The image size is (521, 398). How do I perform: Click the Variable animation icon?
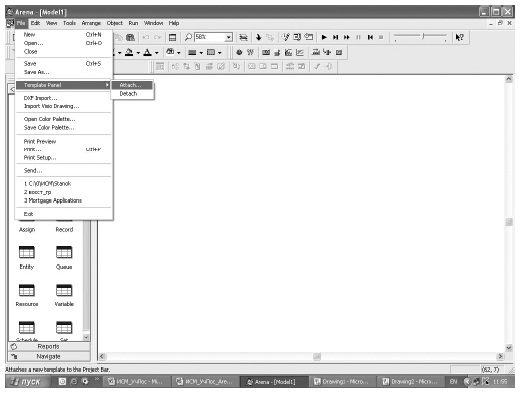coord(266,52)
